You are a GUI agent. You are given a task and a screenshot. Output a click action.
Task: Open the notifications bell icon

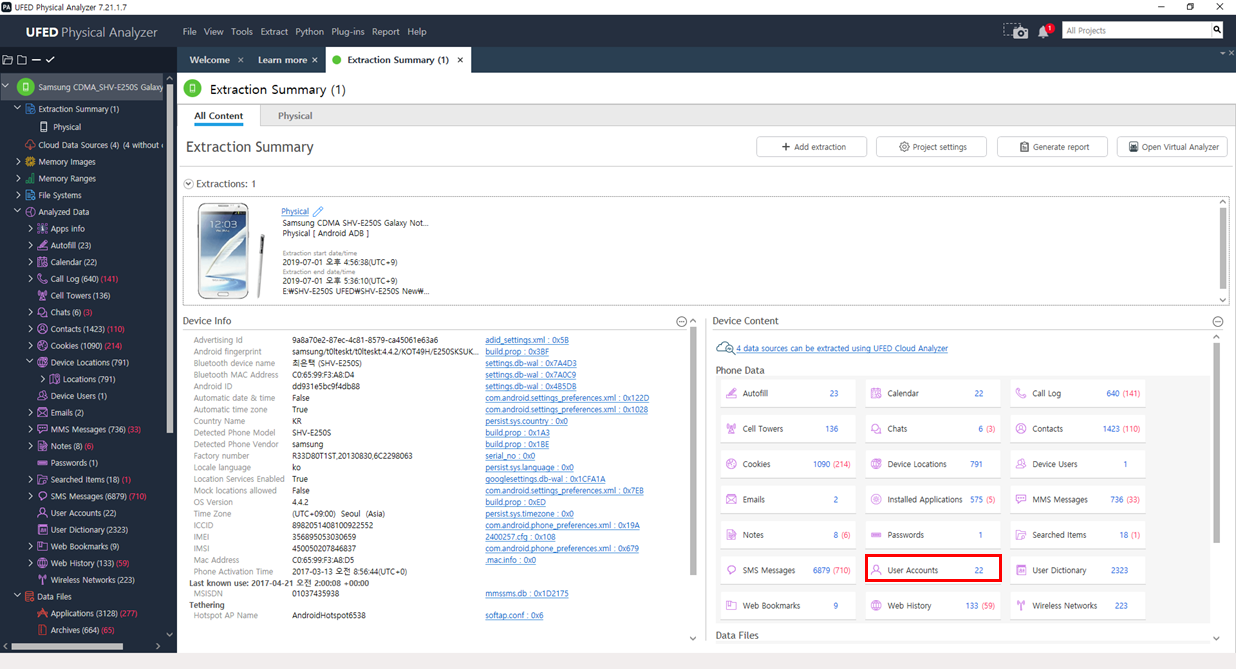tap(1044, 31)
